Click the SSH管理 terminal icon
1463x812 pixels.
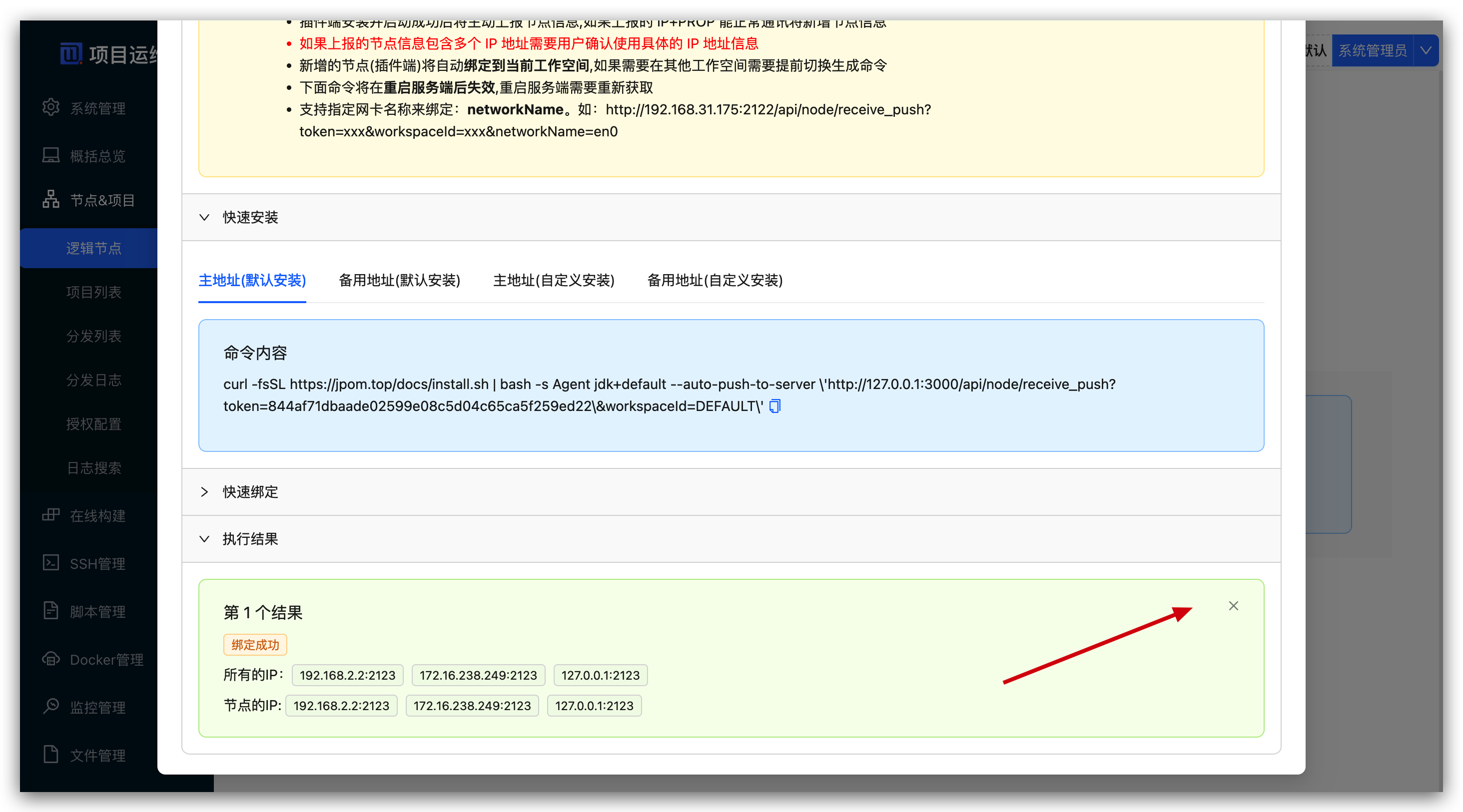[x=50, y=563]
